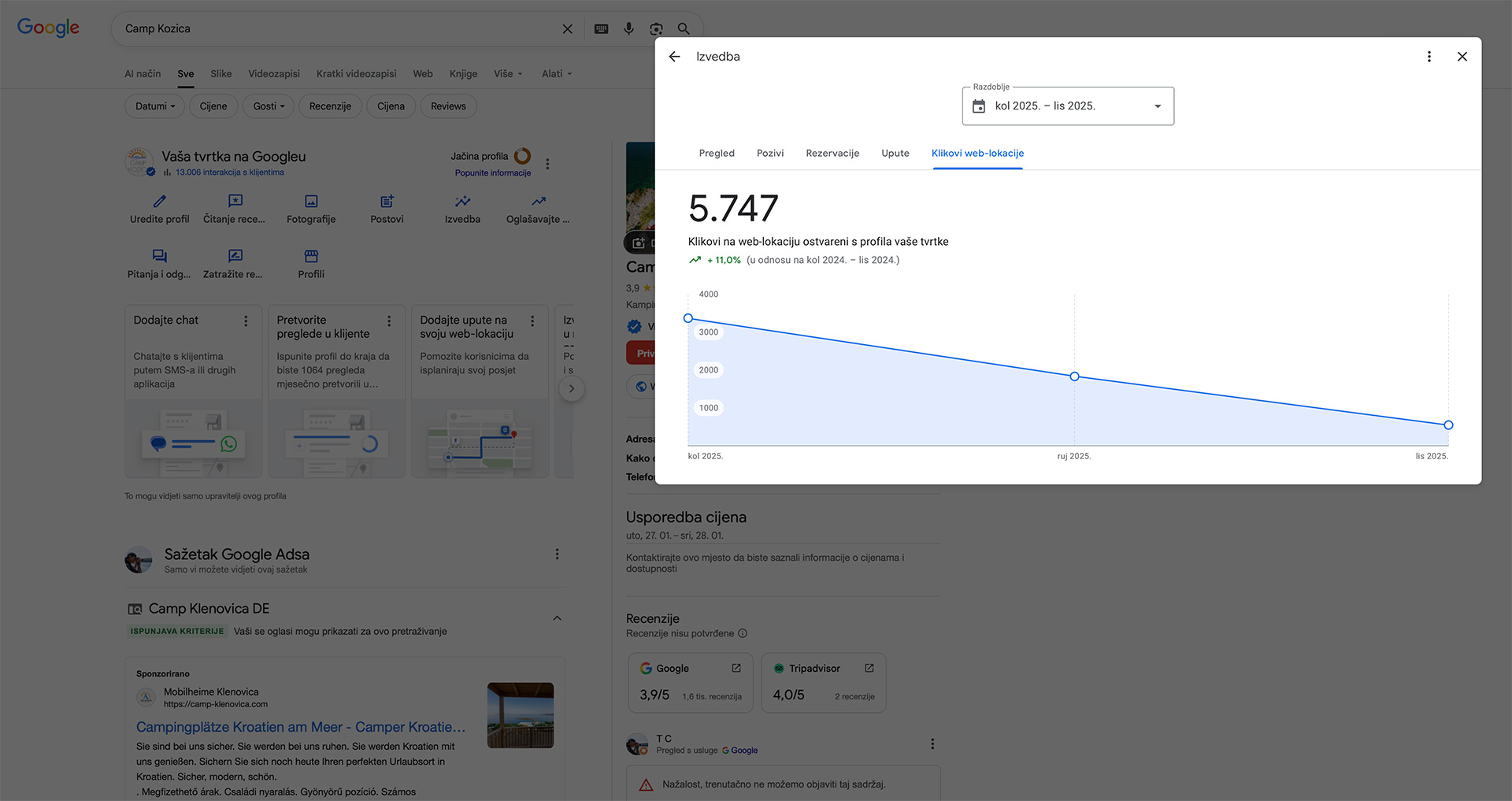Image resolution: width=1512 pixels, height=801 pixels.
Task: Open the Popunite informacije link
Action: 492,173
